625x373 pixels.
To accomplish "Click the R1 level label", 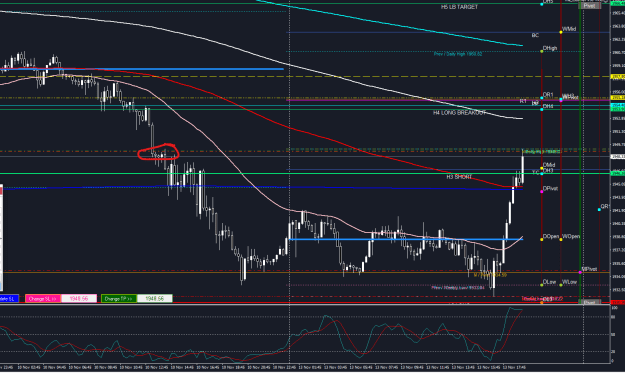I will [523, 101].
